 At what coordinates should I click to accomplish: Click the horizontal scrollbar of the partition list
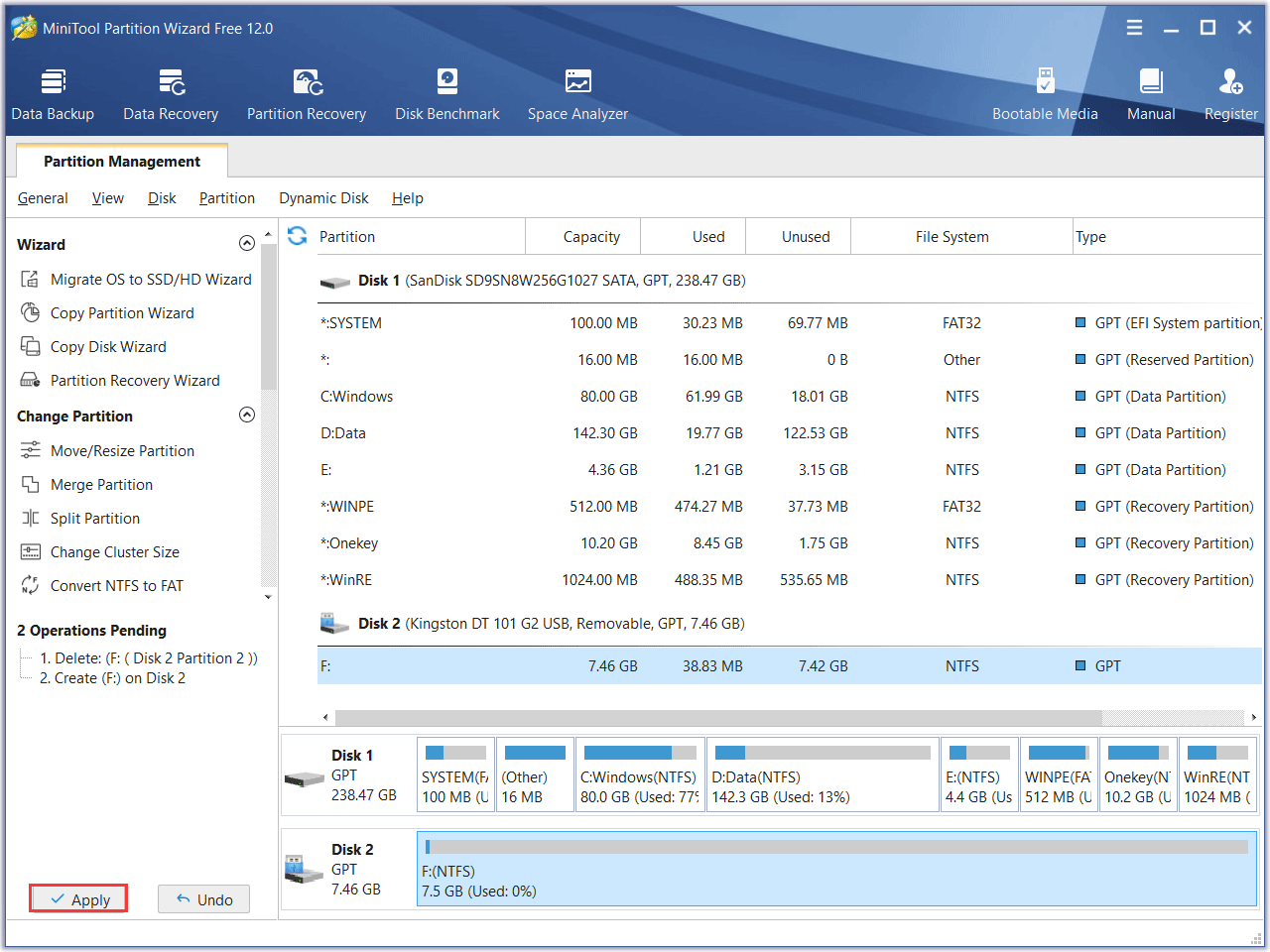(718, 717)
